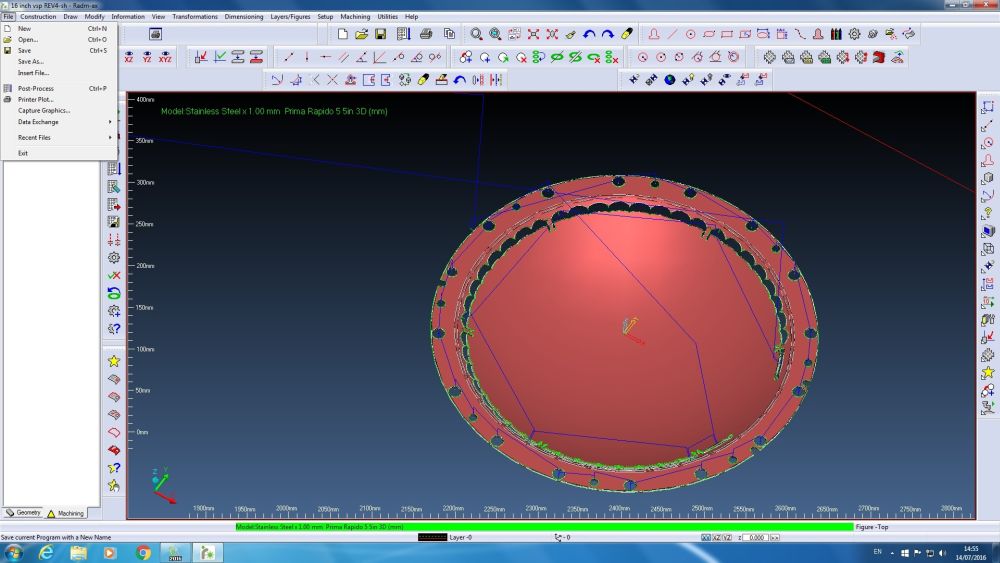Toggle the XYZ view eye icon
Viewport: 1000px width, 563px height.
(165, 57)
